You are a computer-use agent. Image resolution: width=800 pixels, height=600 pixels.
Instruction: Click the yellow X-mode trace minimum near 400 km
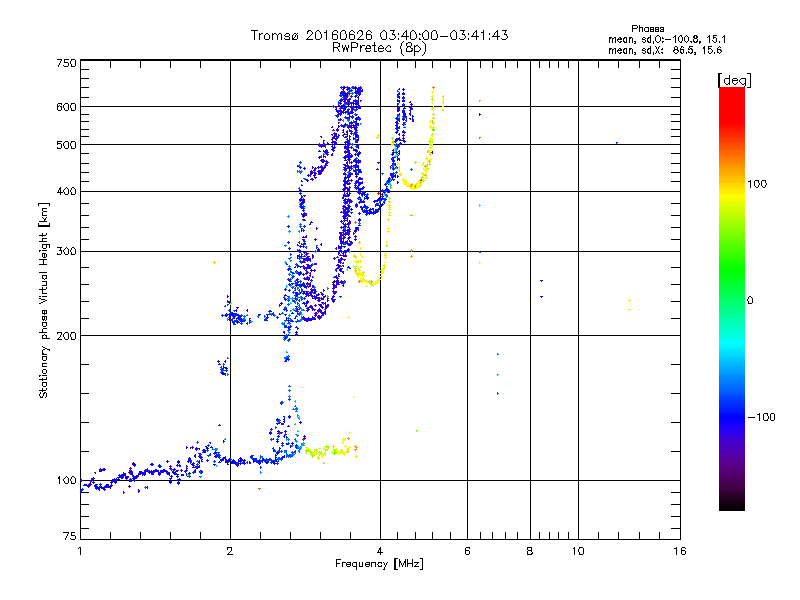pos(413,186)
